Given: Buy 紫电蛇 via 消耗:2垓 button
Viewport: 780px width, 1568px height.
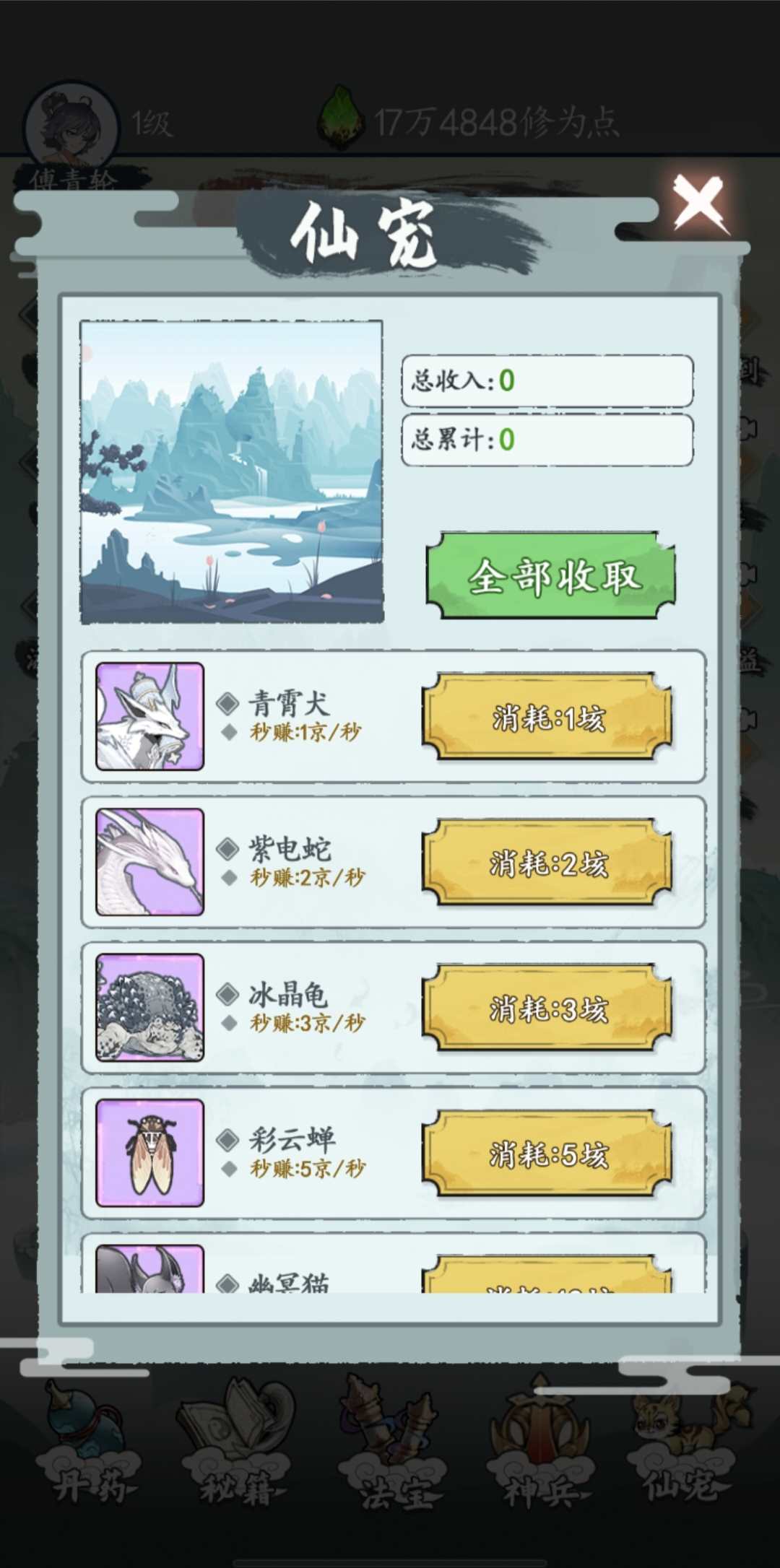Looking at the screenshot, I should click(547, 863).
